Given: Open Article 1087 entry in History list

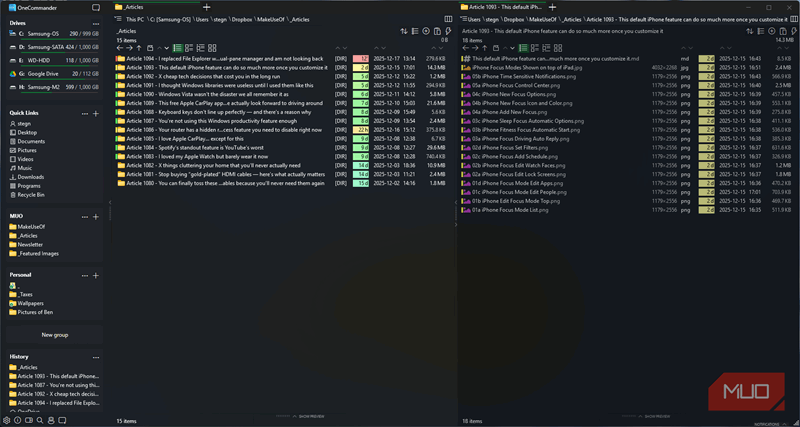Looking at the screenshot, I should [55, 385].
